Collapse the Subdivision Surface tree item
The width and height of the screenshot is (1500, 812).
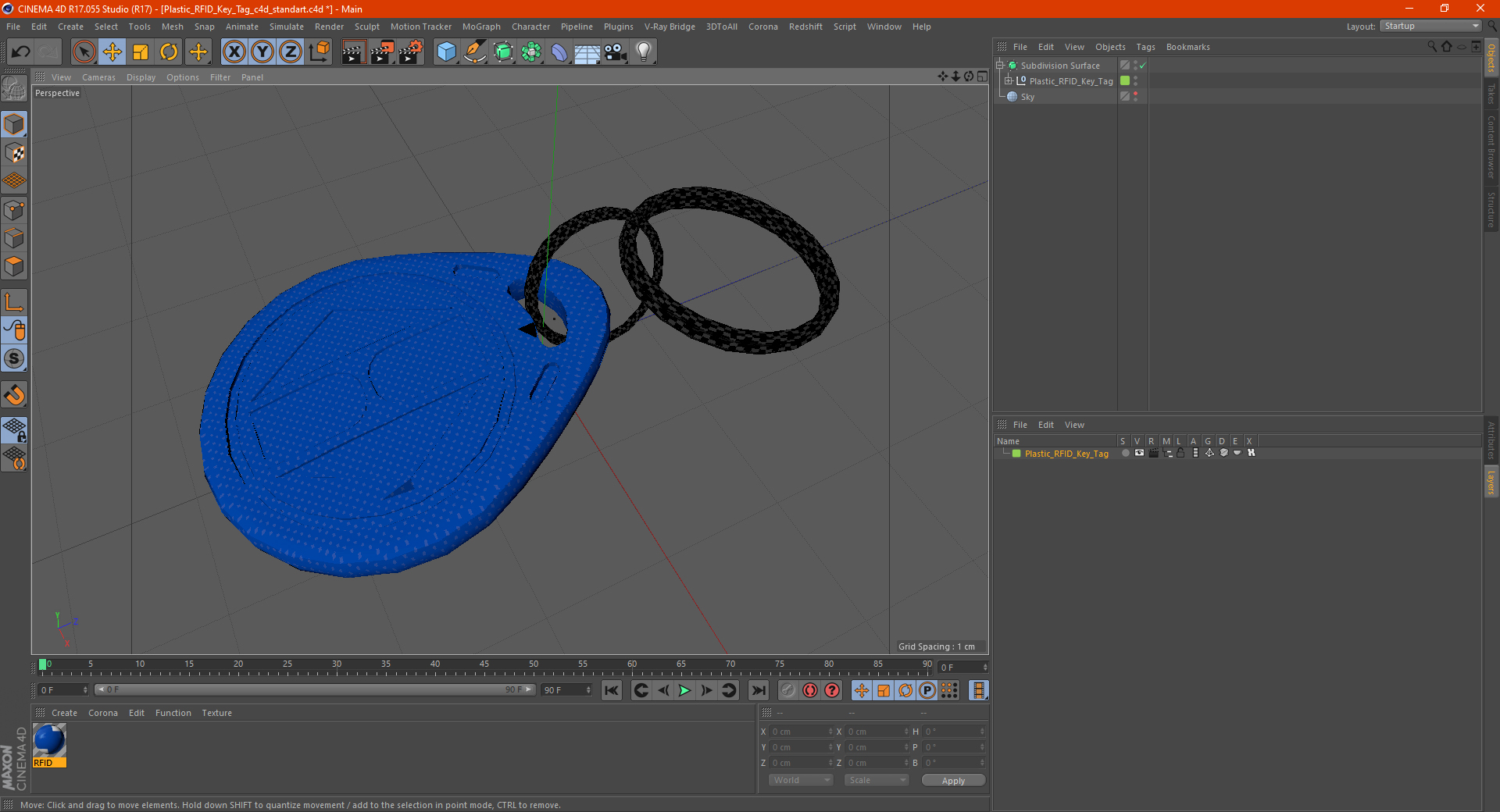pyautogui.click(x=1000, y=66)
